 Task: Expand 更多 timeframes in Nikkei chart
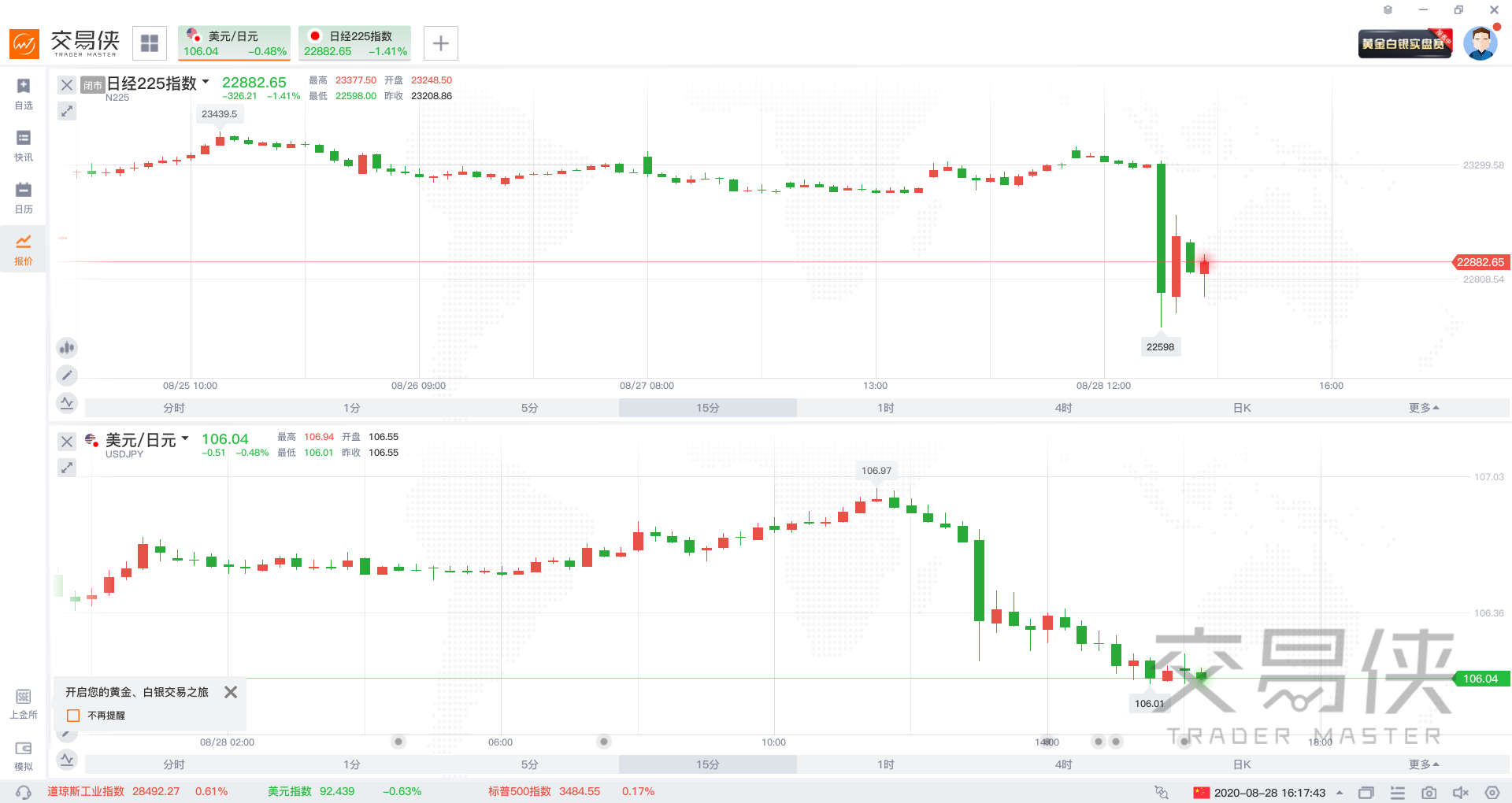tap(1424, 408)
